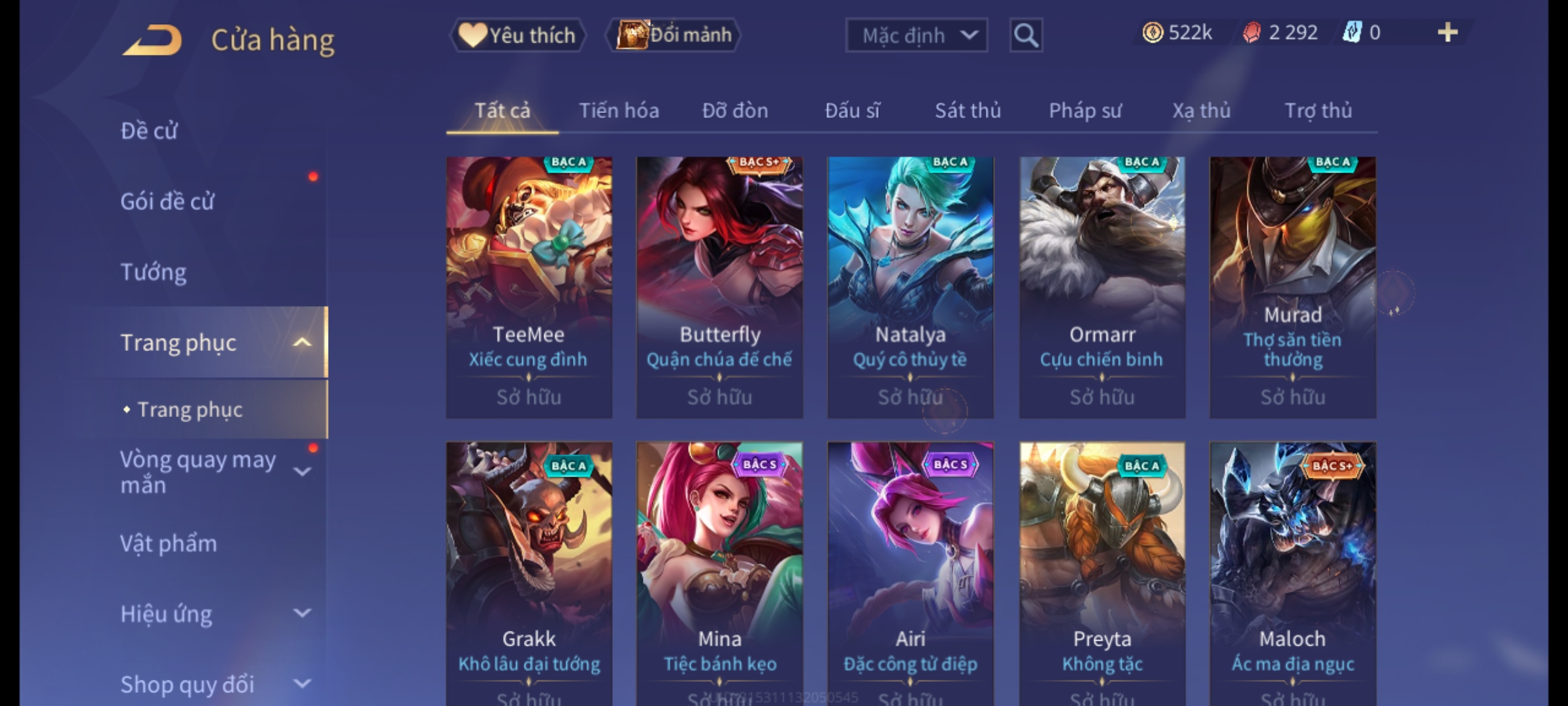Expand the Hiệu ứng sidebar section
Image resolution: width=1568 pixels, height=706 pixels.
pyautogui.click(x=302, y=613)
